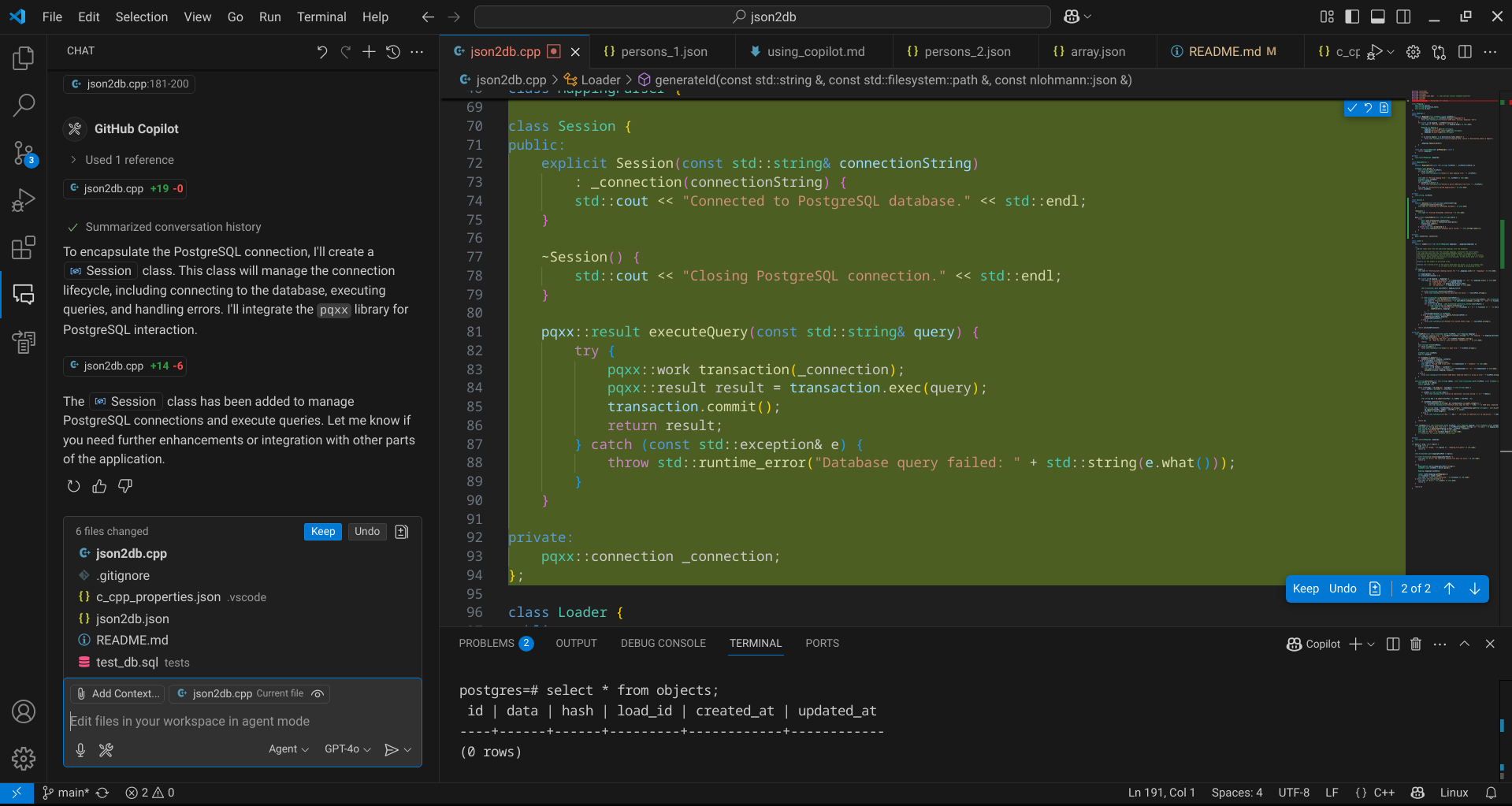Give thumbs up to Copilot response
Screen dimensions: 1512x806
coord(99,486)
